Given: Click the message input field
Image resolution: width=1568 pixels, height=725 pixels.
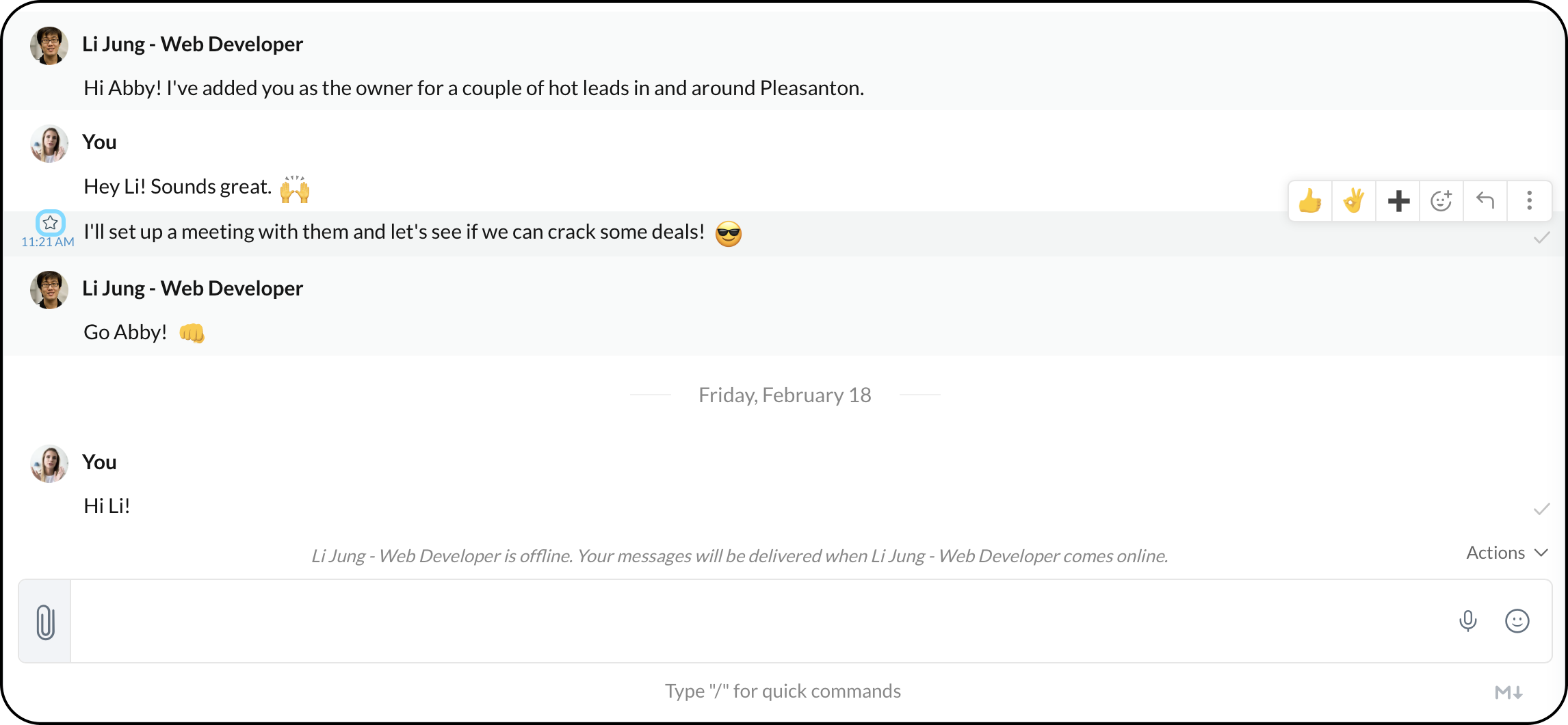Looking at the screenshot, I should (753, 621).
